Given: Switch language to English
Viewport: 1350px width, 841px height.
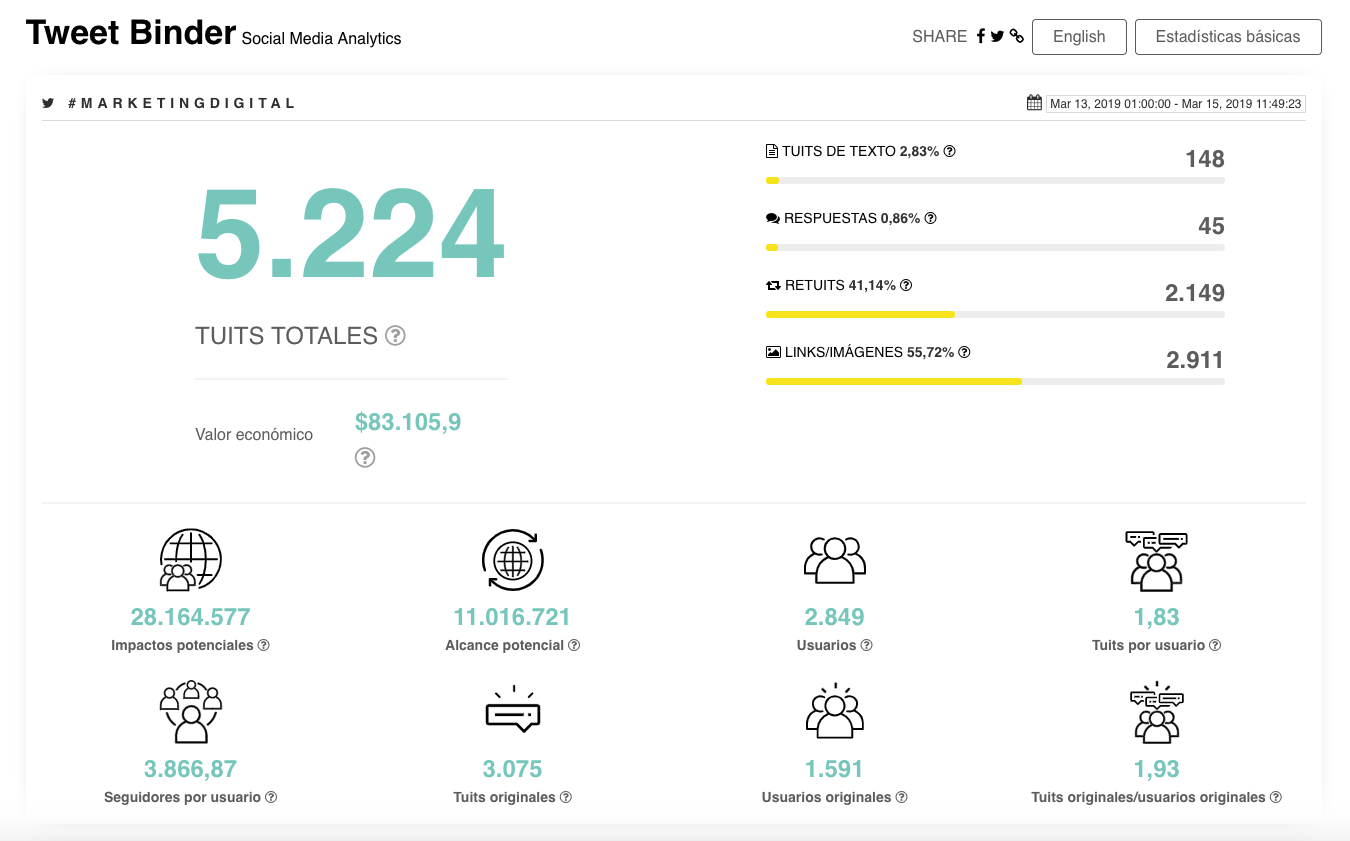Looking at the screenshot, I should coord(1079,37).
